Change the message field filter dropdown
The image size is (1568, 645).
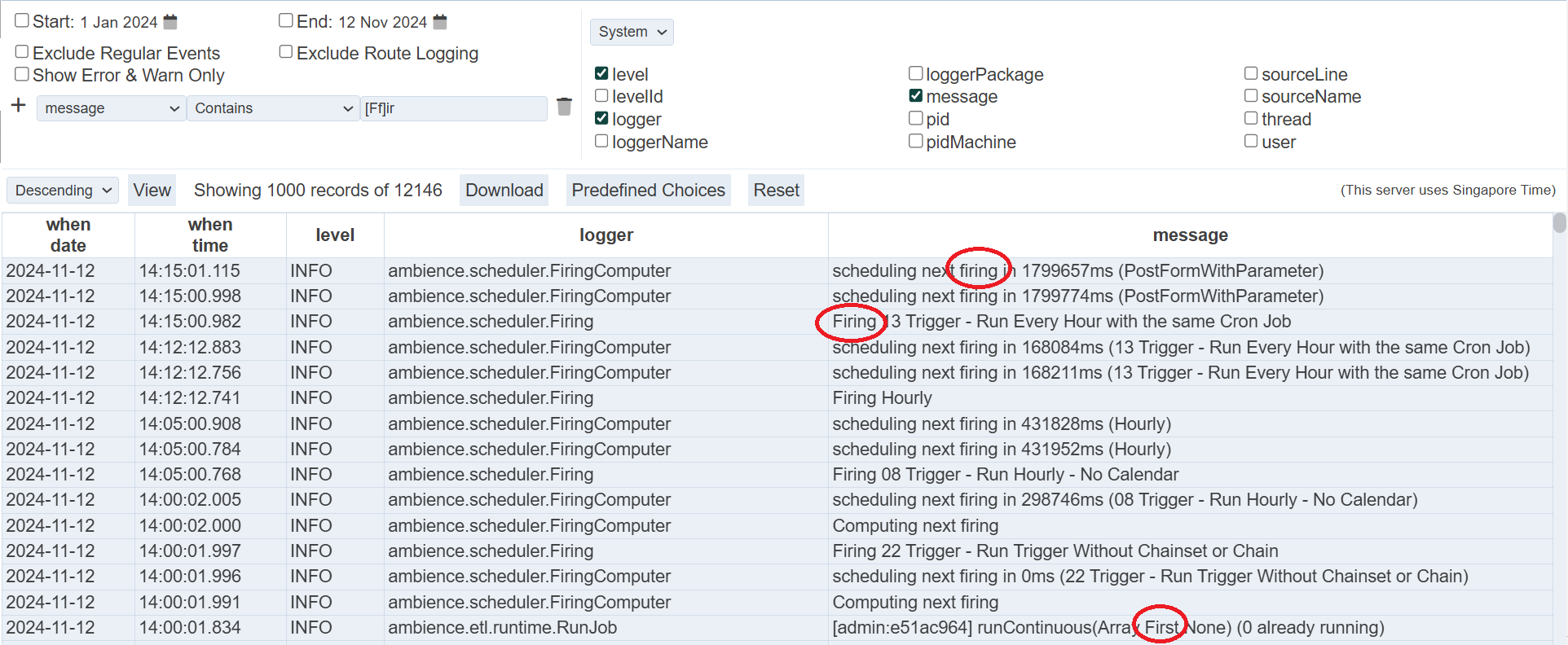point(111,108)
